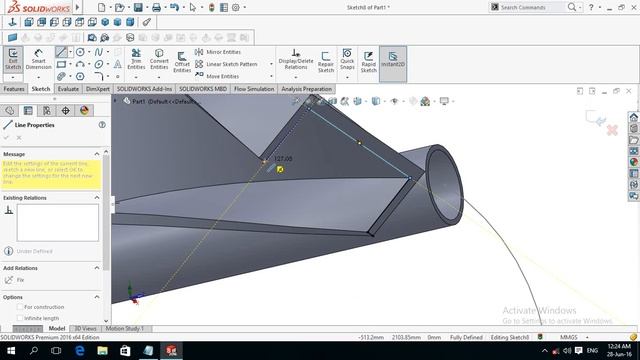Click the Rebuild traffic light icon
This screenshot has height=360, width=640.
point(211,7)
